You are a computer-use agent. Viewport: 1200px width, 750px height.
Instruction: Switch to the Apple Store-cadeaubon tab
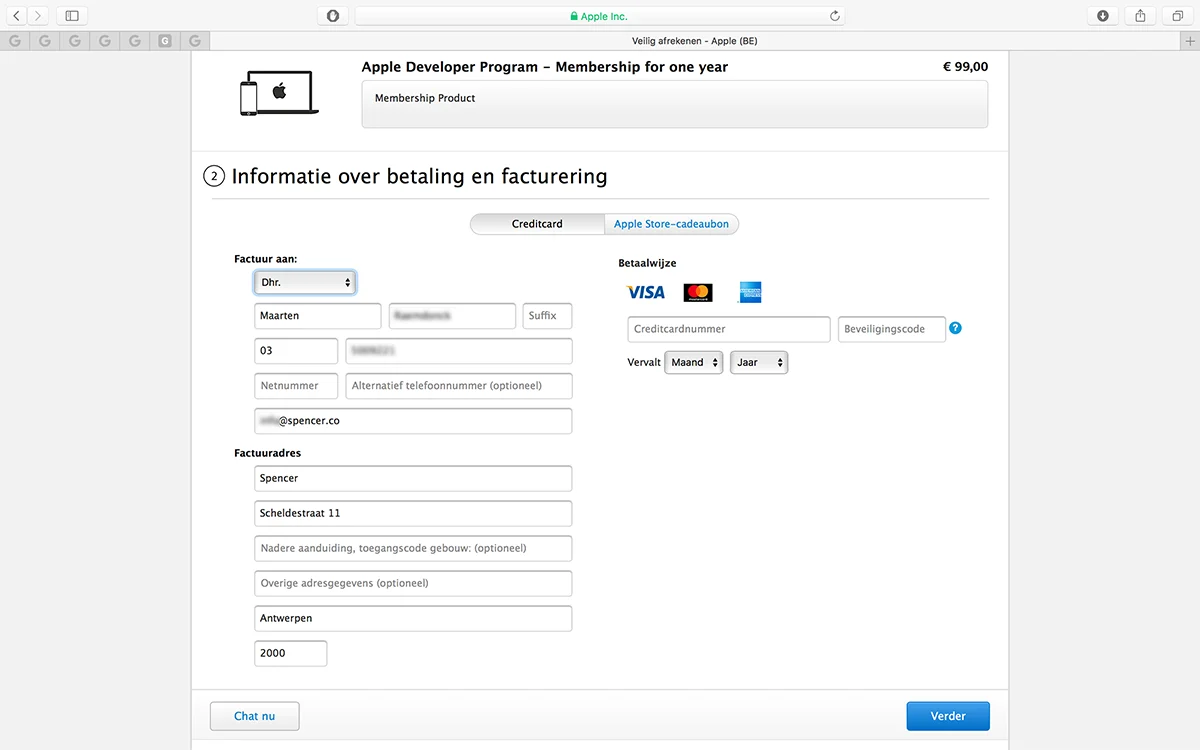[671, 224]
